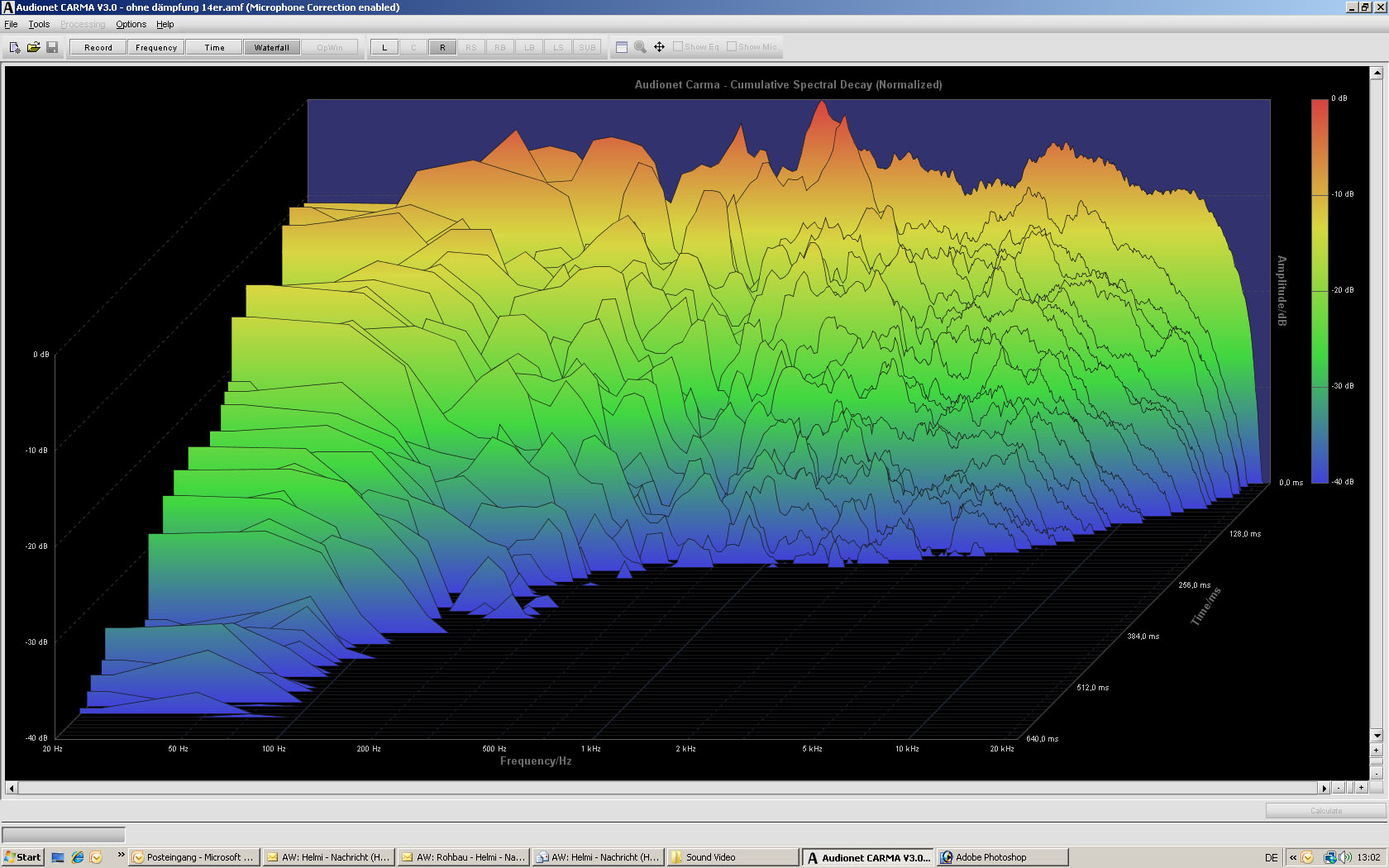Open the Options menu

click(x=131, y=24)
